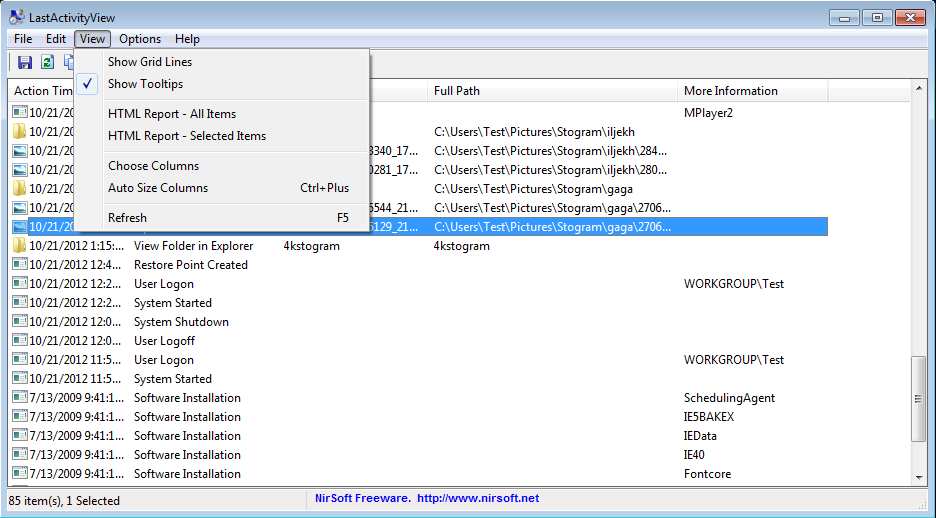Click the User Logoff entry
This screenshot has height=518, width=936.
pyautogui.click(x=164, y=341)
